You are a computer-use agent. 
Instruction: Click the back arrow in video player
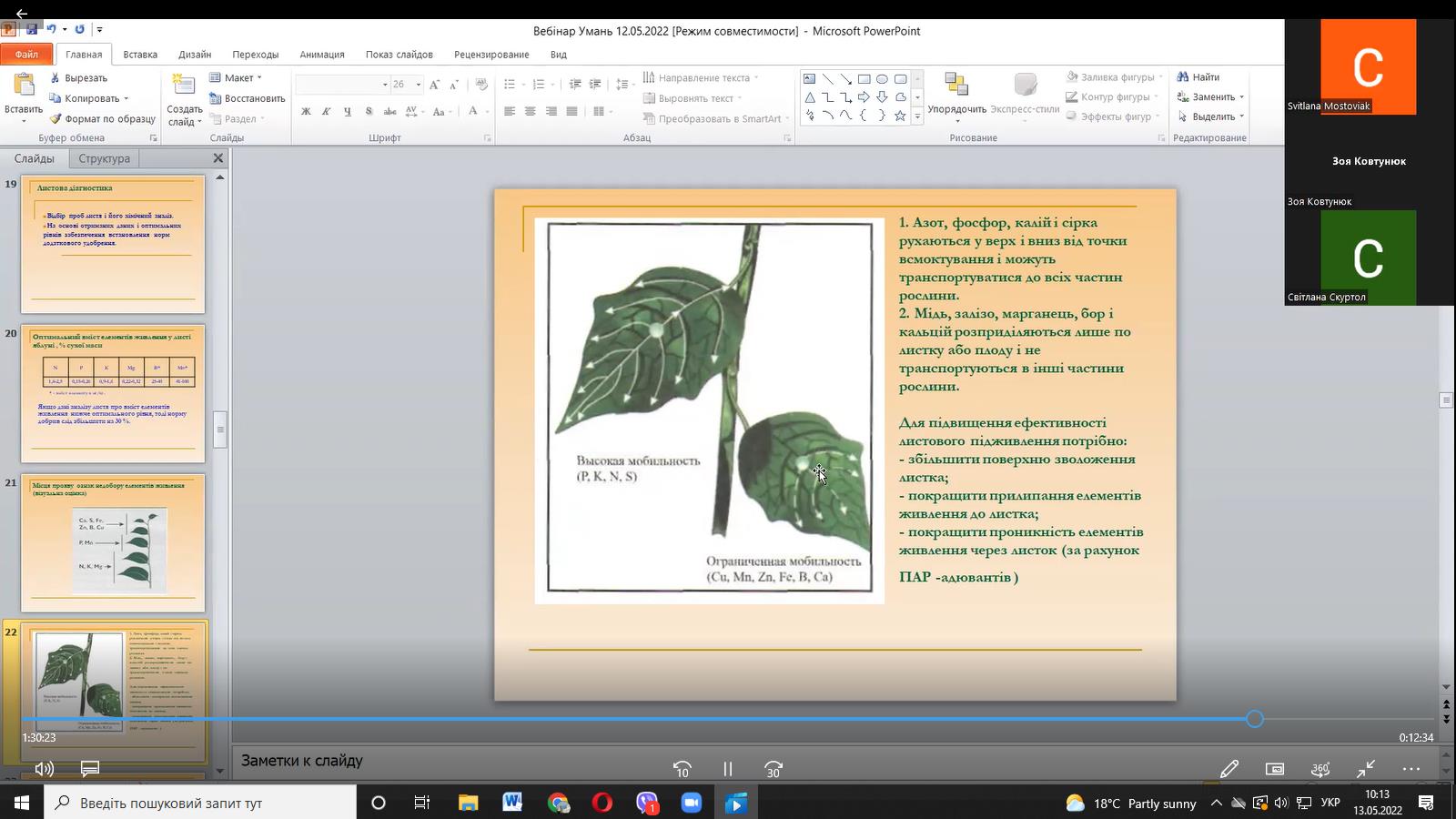tap(22, 13)
